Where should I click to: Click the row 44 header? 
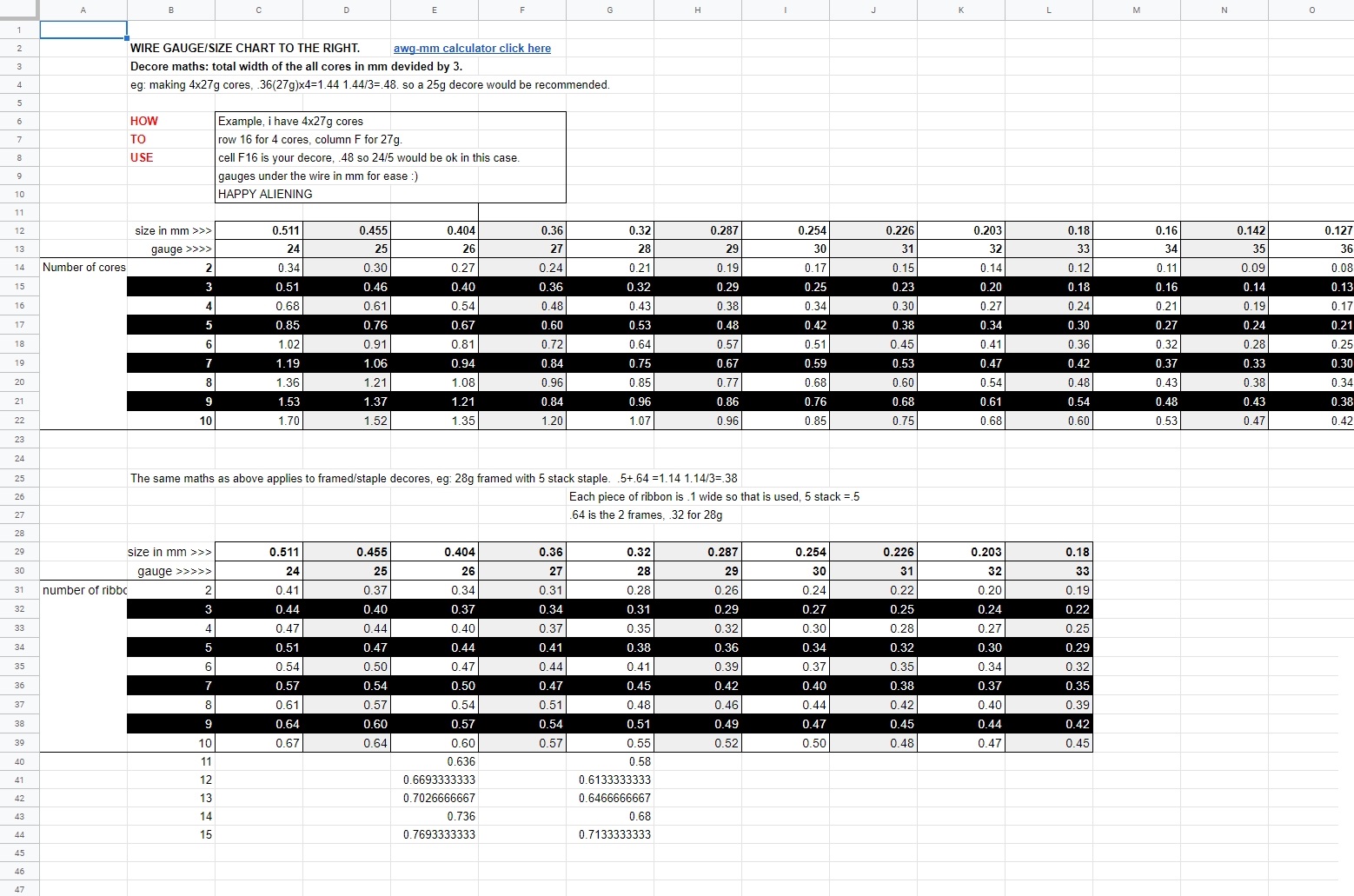click(x=19, y=834)
